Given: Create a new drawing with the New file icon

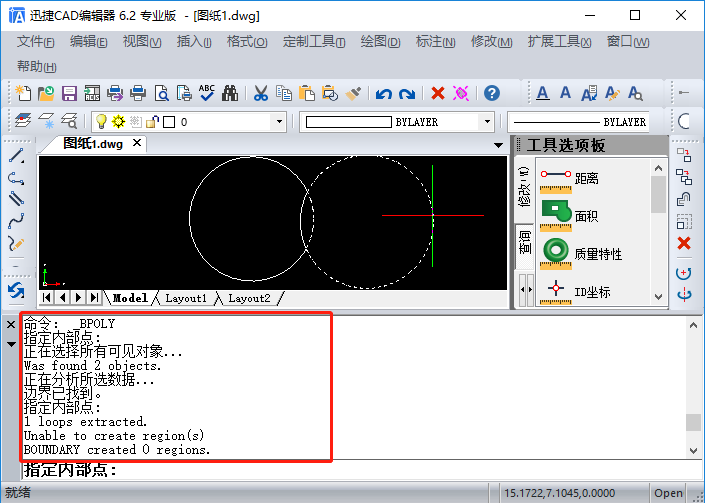Looking at the screenshot, I should tap(23, 93).
